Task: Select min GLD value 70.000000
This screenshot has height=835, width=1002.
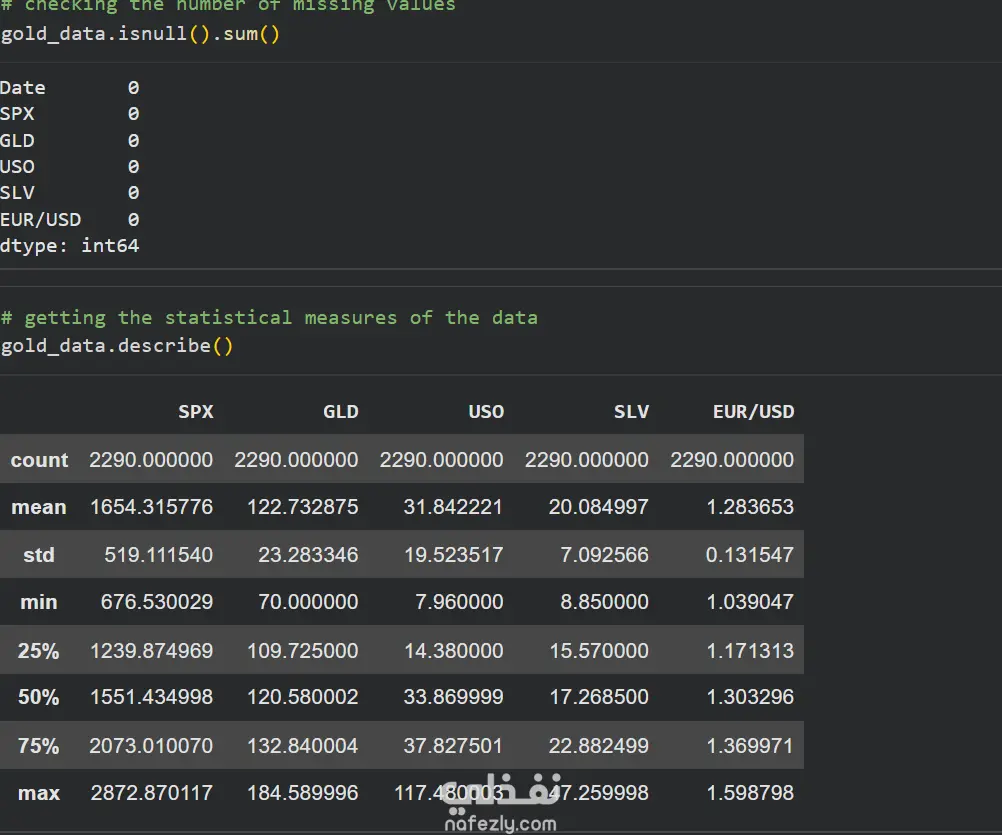Action: click(308, 602)
